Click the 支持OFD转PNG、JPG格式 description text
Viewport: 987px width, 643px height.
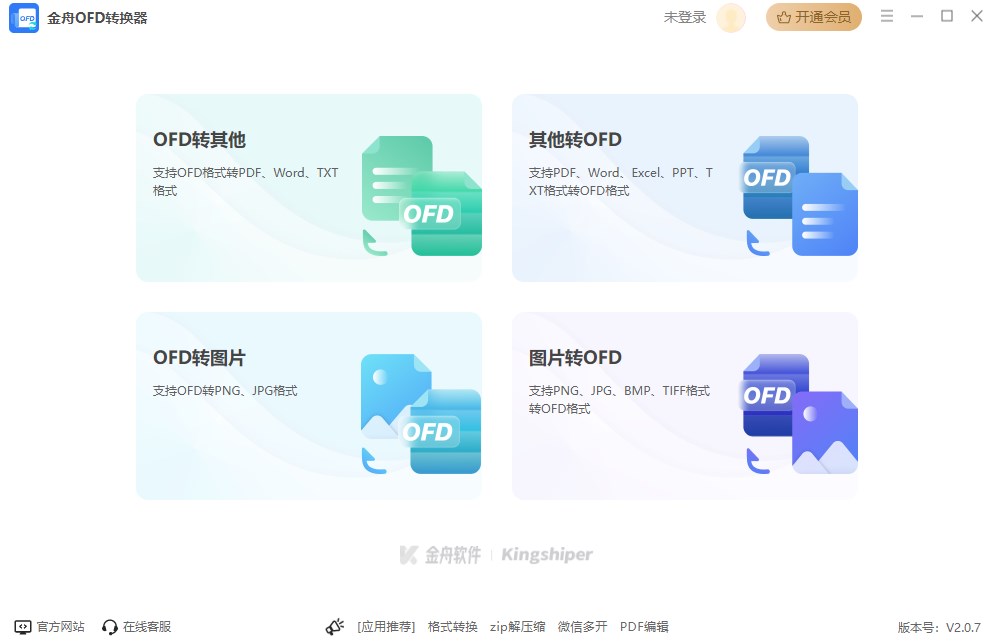[225, 391]
